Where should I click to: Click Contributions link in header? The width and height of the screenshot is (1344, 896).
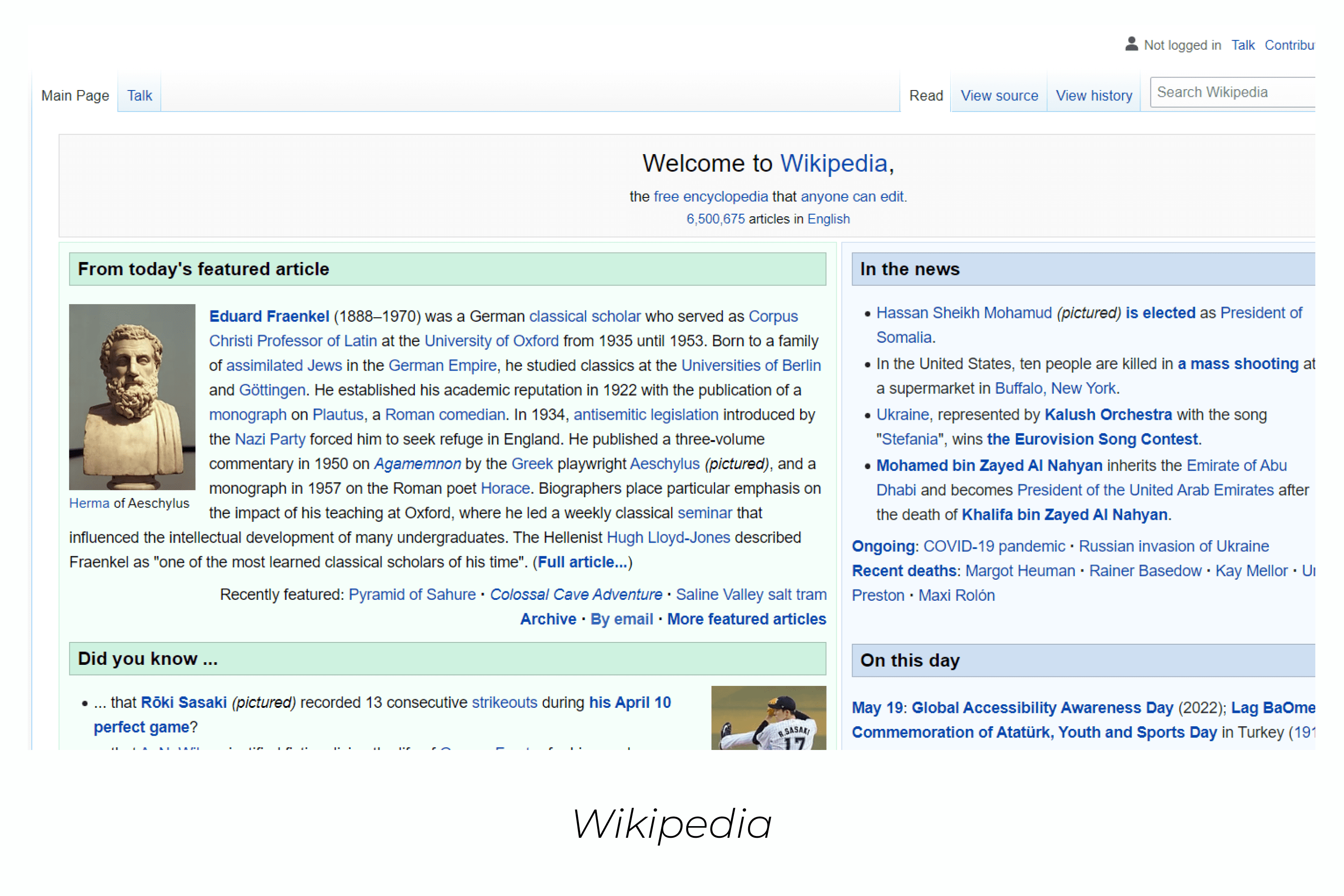coord(1295,43)
